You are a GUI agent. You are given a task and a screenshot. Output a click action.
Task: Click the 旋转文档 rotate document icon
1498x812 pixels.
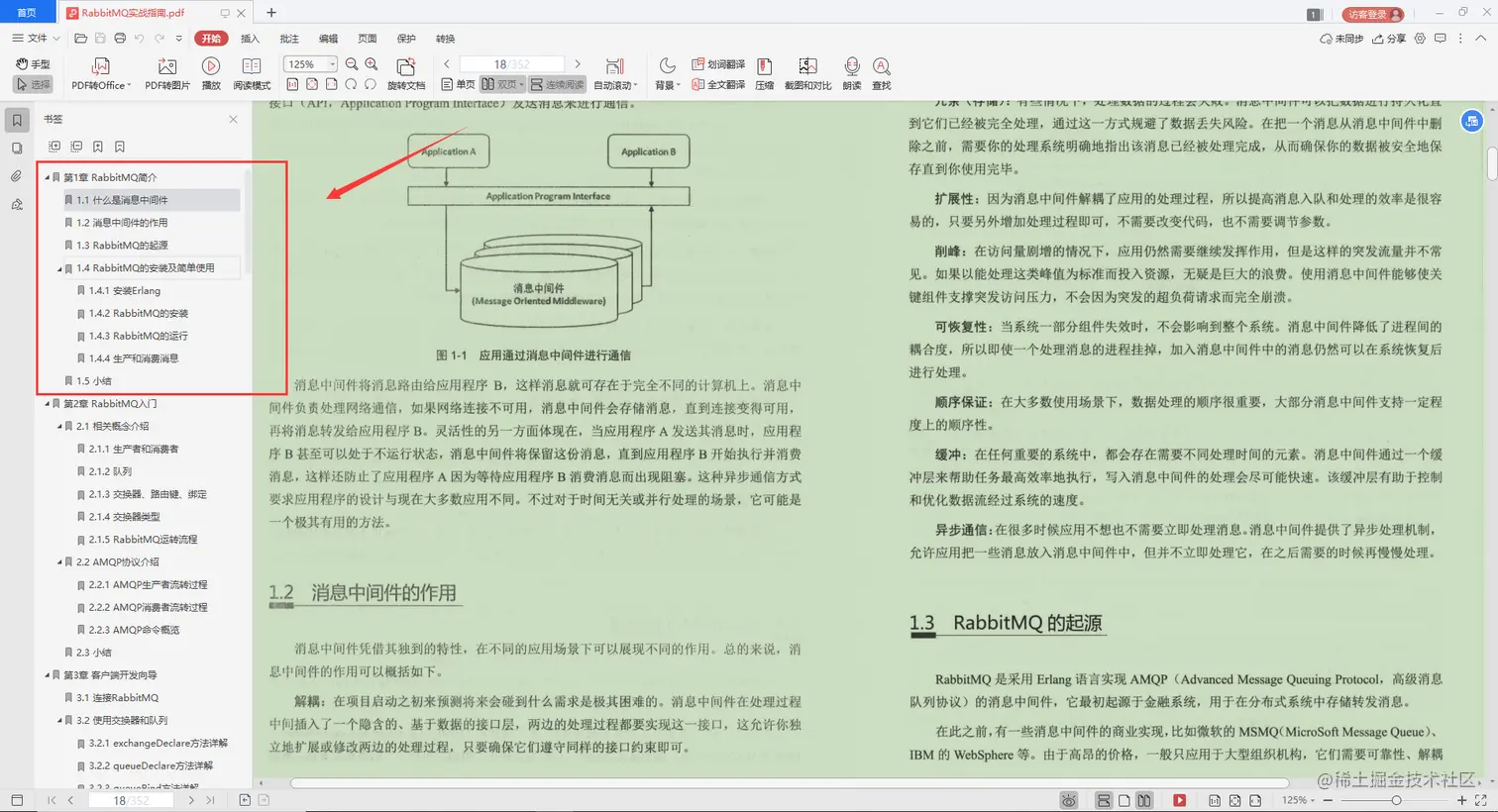(x=405, y=71)
